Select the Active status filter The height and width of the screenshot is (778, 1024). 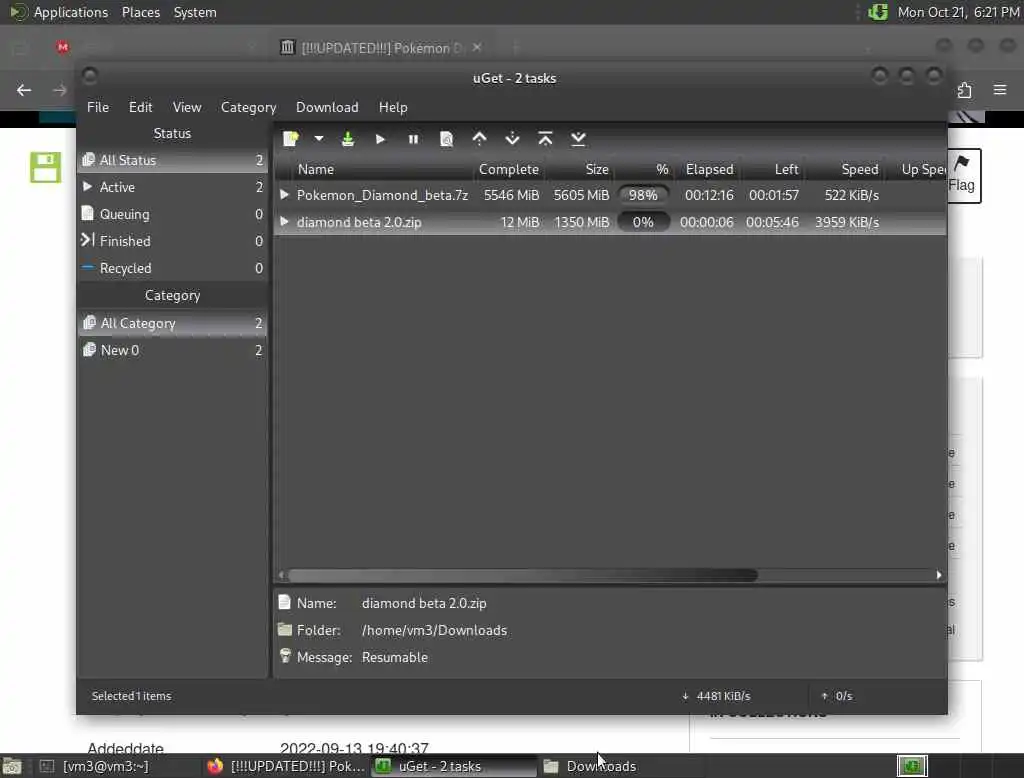(x=172, y=187)
